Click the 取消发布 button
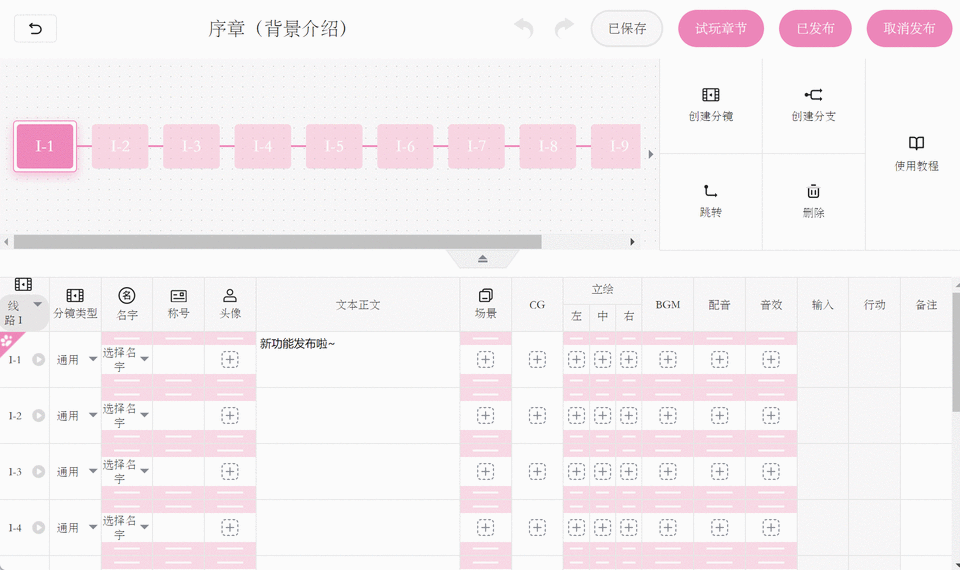 point(909,28)
